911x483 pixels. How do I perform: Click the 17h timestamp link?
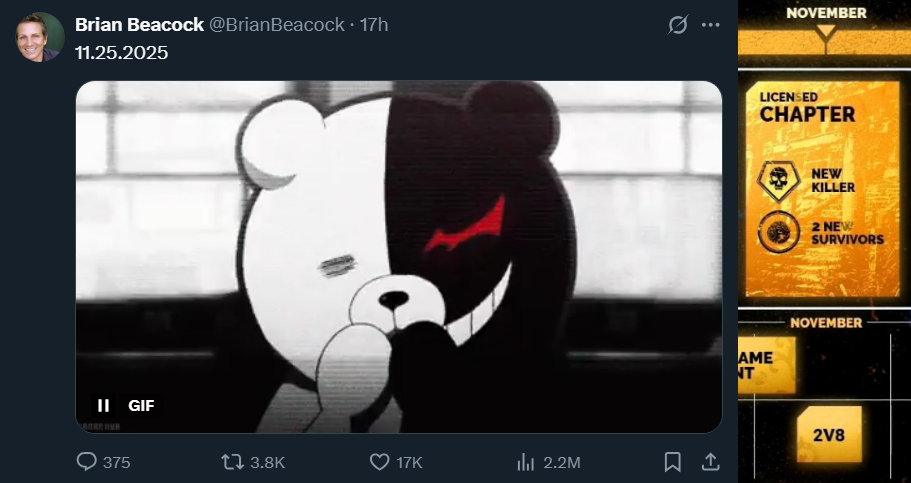pos(374,25)
